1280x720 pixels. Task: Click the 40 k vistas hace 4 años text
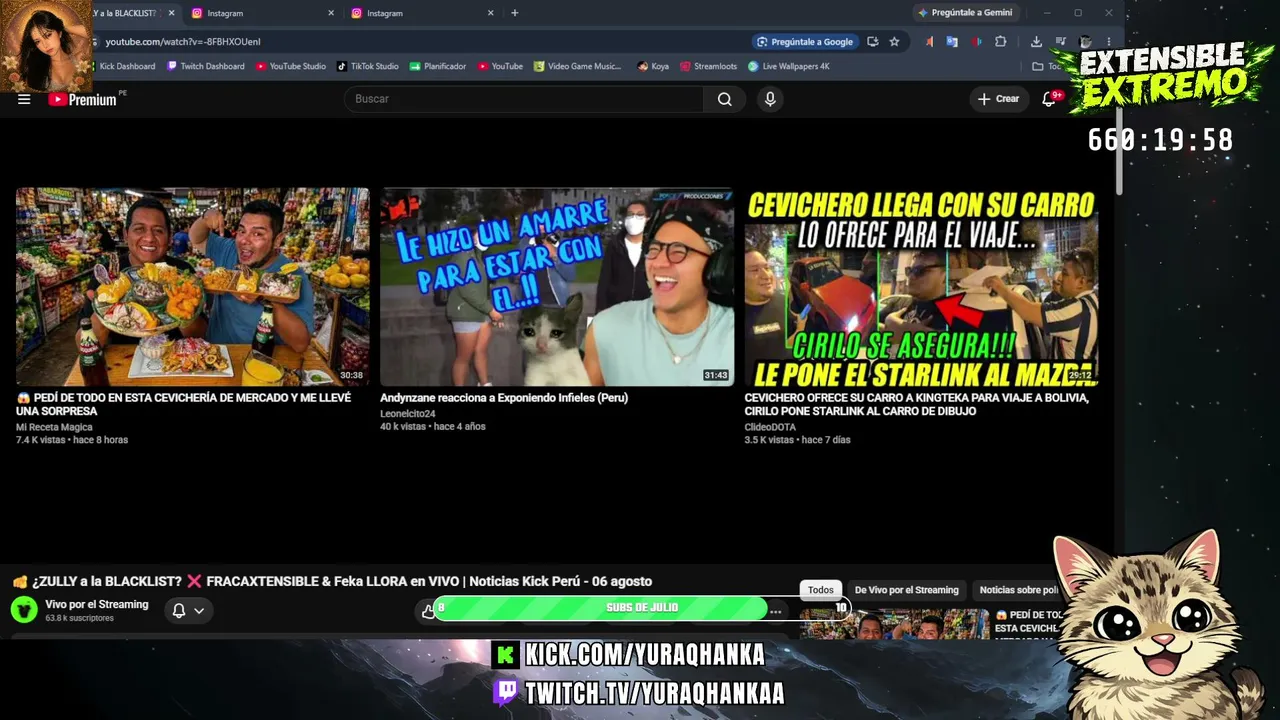(433, 427)
